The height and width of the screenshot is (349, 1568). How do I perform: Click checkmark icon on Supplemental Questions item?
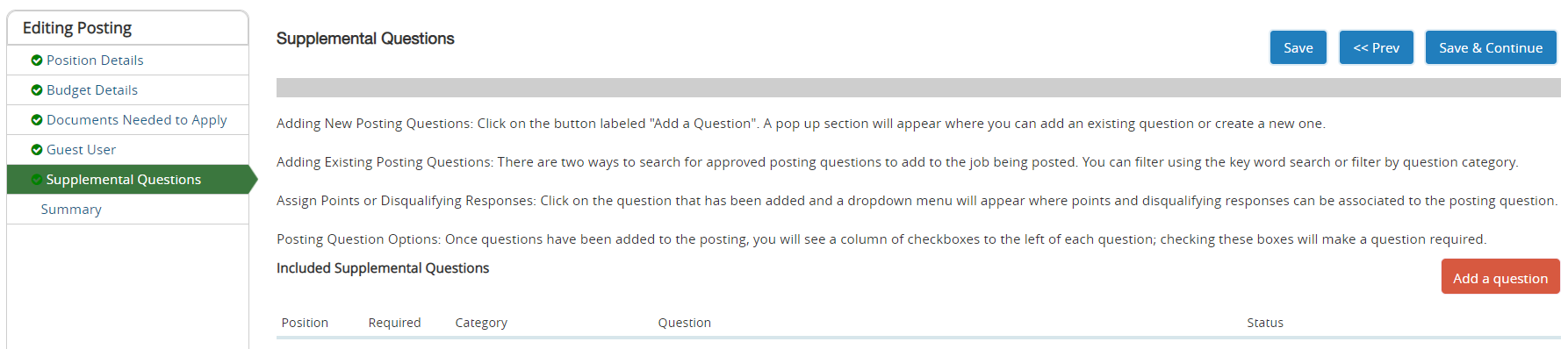click(37, 180)
